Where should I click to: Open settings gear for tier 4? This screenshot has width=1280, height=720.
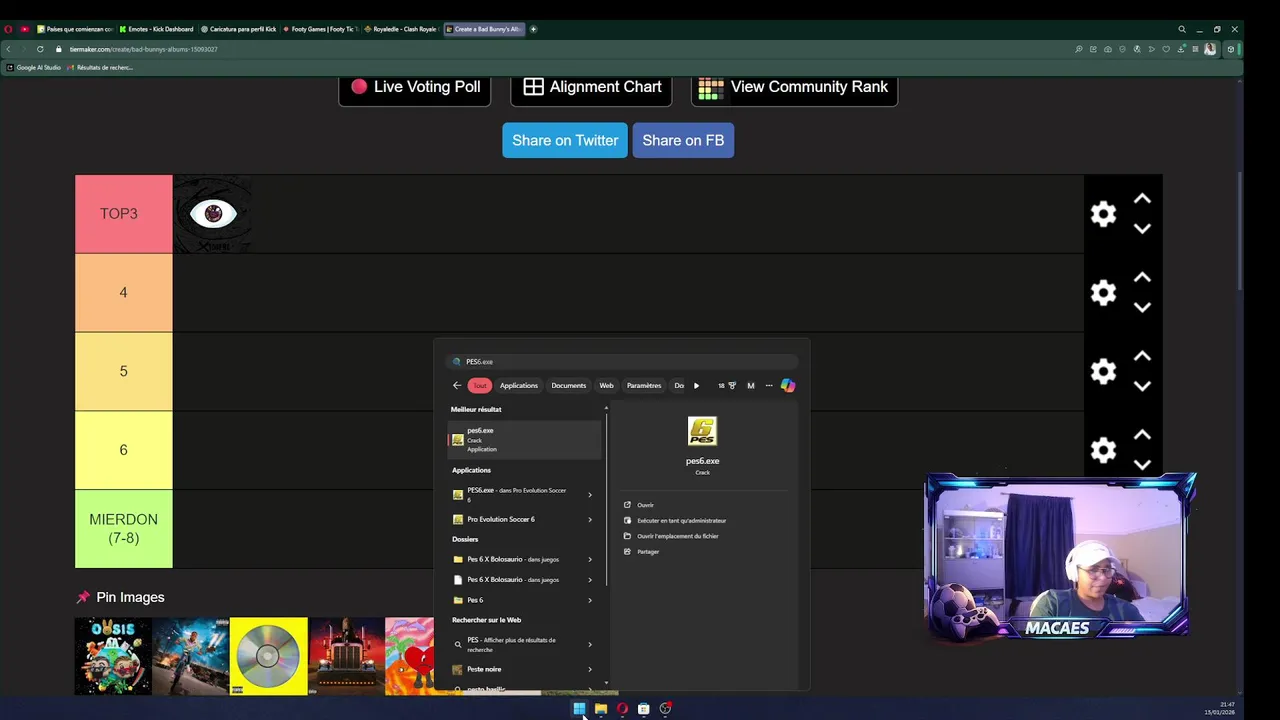point(1103,293)
